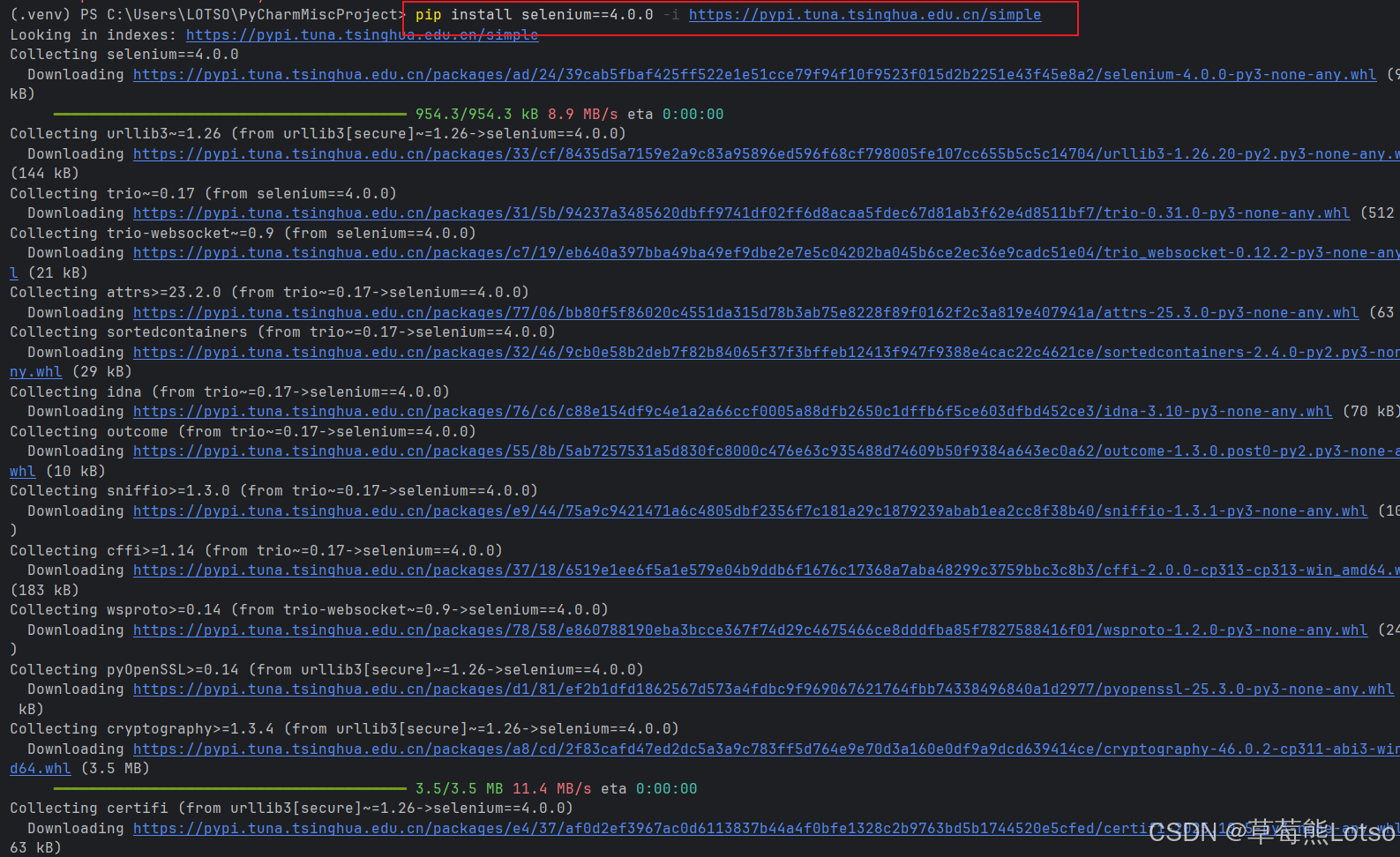Click the '(183 kB)' size text
The width and height of the screenshot is (1400, 857).
point(44,591)
